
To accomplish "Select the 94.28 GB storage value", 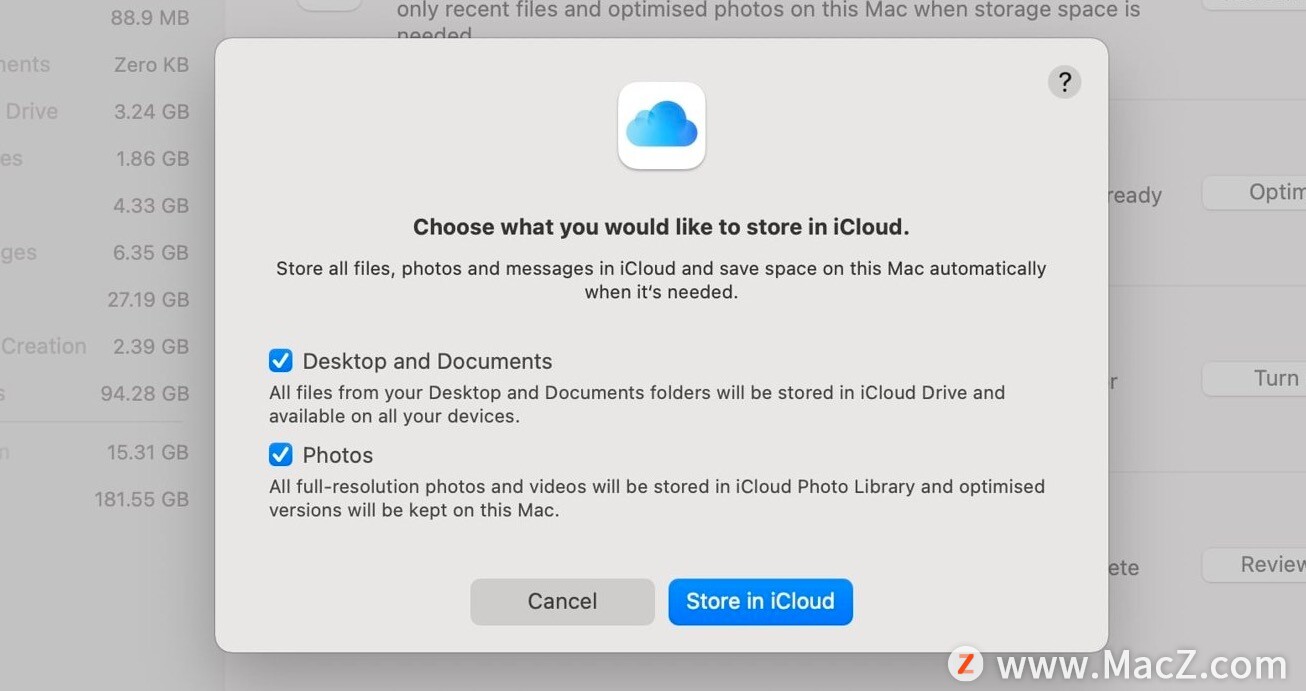I will [x=145, y=394].
